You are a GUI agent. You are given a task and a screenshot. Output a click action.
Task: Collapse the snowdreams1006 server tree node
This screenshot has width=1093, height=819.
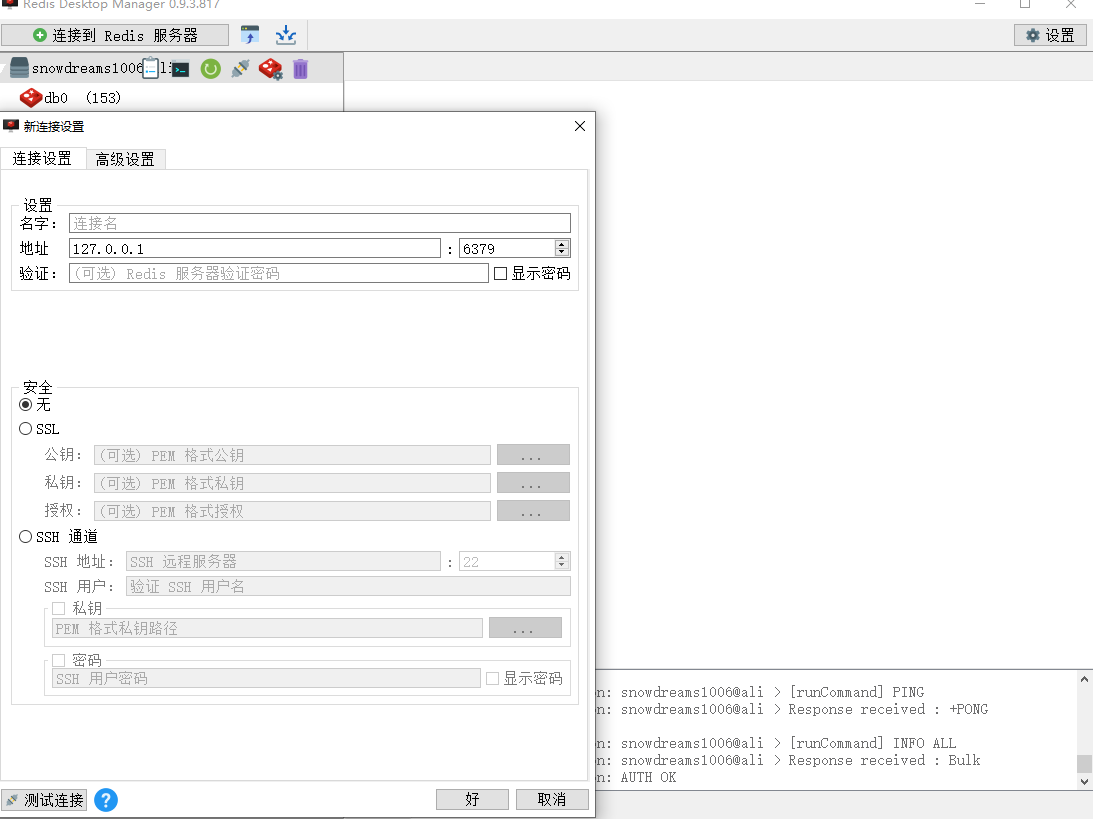(4, 69)
